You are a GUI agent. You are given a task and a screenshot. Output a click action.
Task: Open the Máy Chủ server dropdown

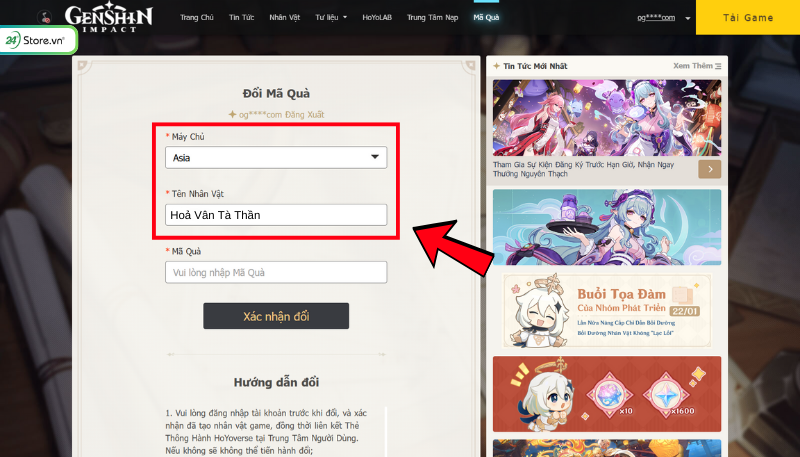[x=276, y=158]
